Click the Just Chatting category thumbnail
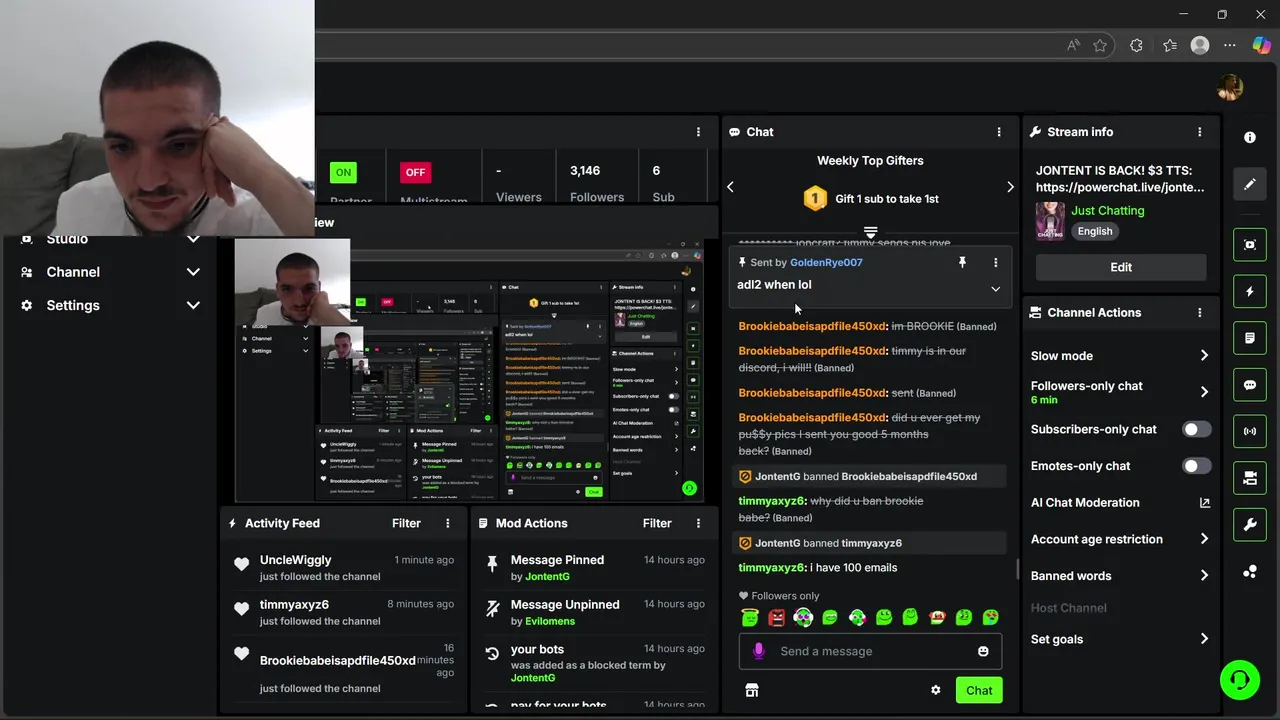Viewport: 1280px width, 720px height. click(1050, 221)
